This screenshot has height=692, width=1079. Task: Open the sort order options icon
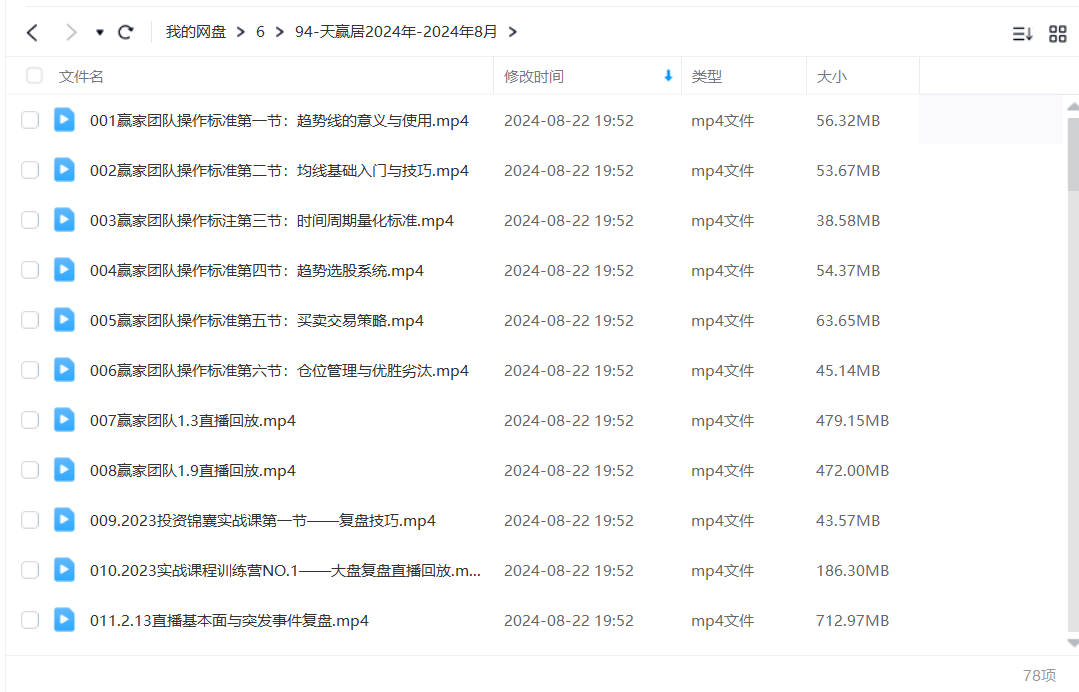pos(1022,34)
